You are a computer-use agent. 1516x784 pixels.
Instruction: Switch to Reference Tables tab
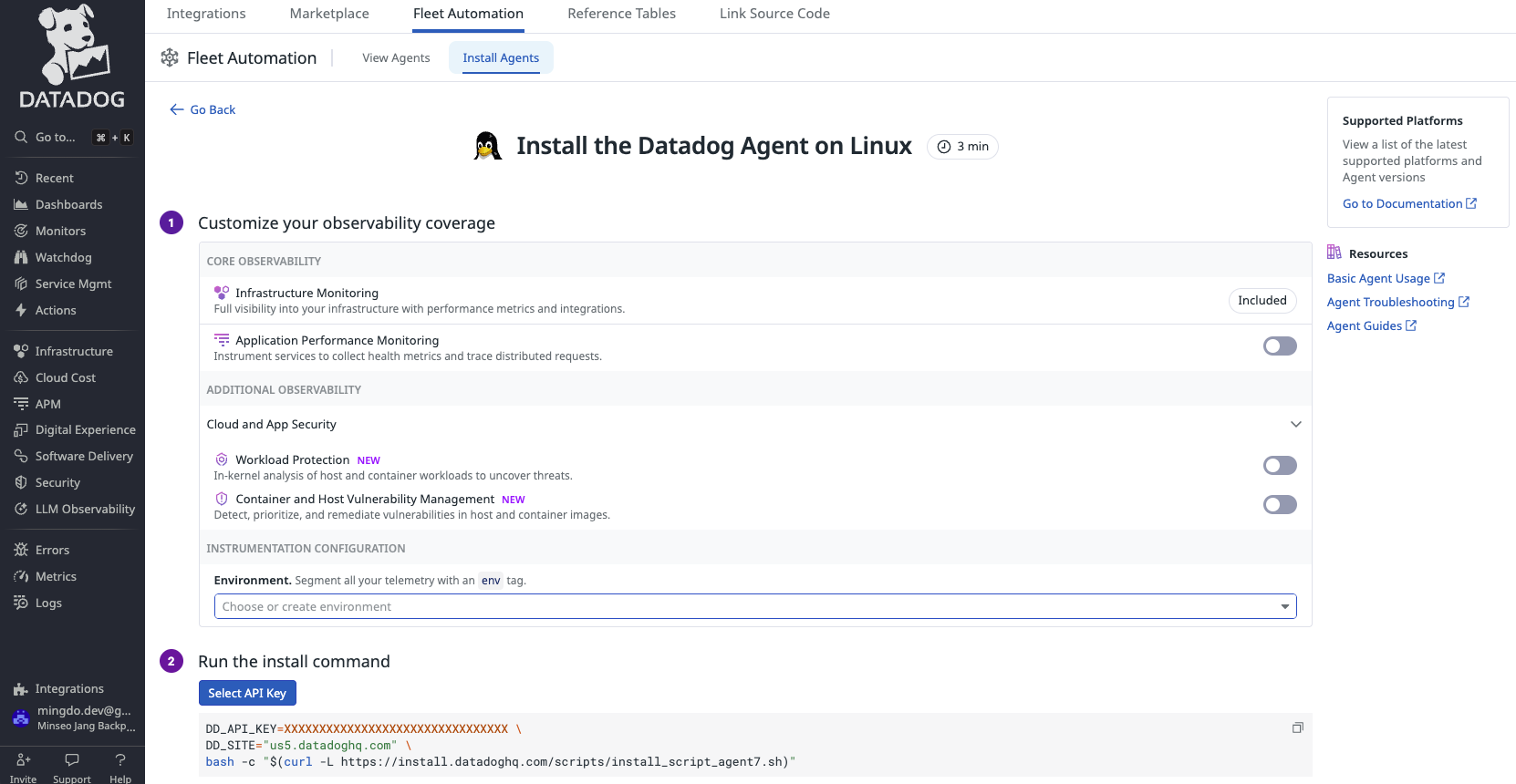pyautogui.click(x=621, y=14)
